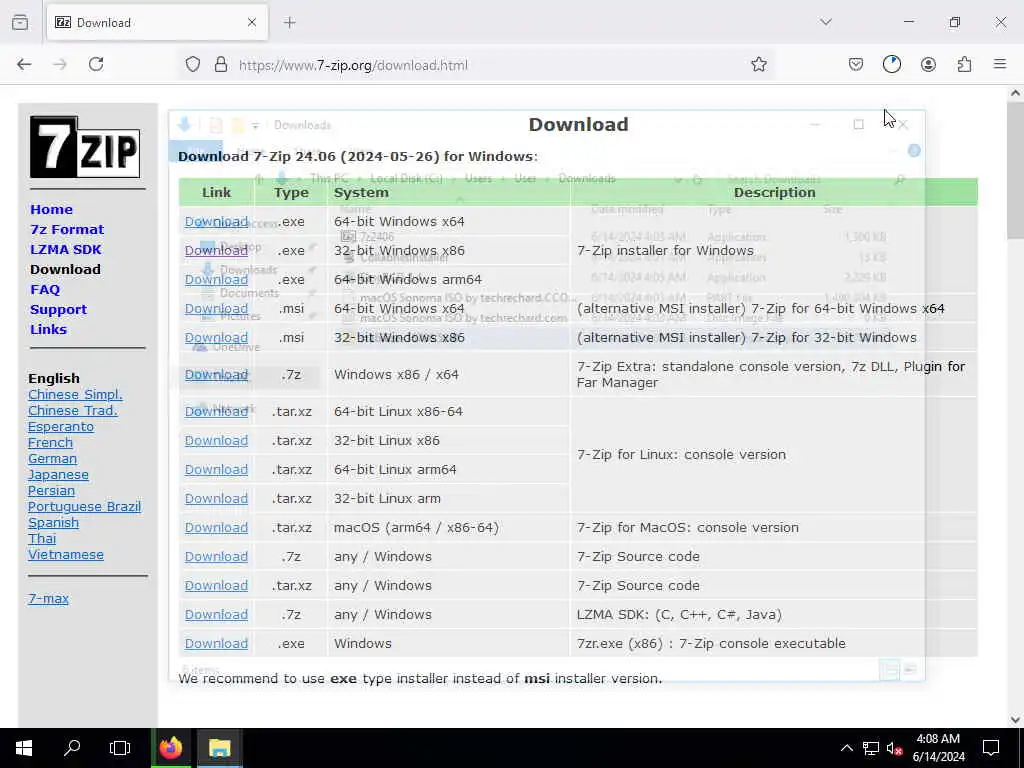Reload the page with refresh icon
The height and width of the screenshot is (768, 1024).
tap(96, 64)
